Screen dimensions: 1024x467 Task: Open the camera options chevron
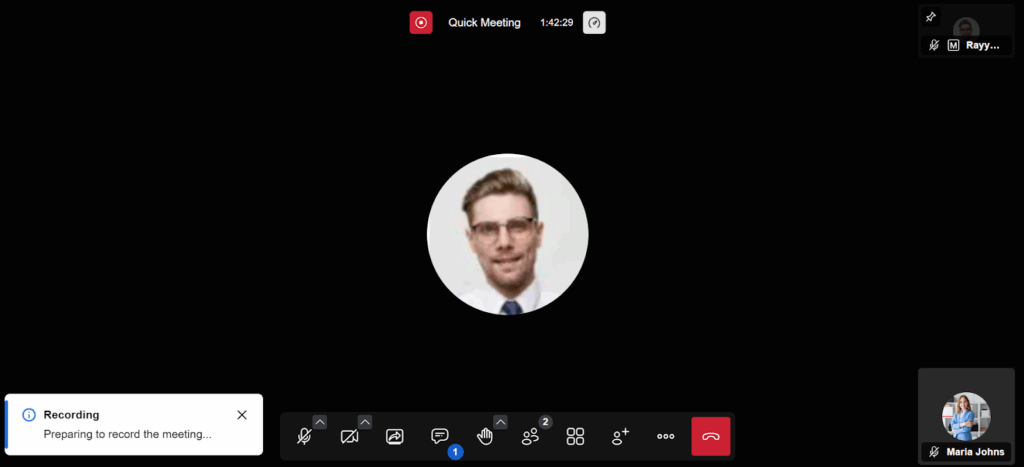365,422
